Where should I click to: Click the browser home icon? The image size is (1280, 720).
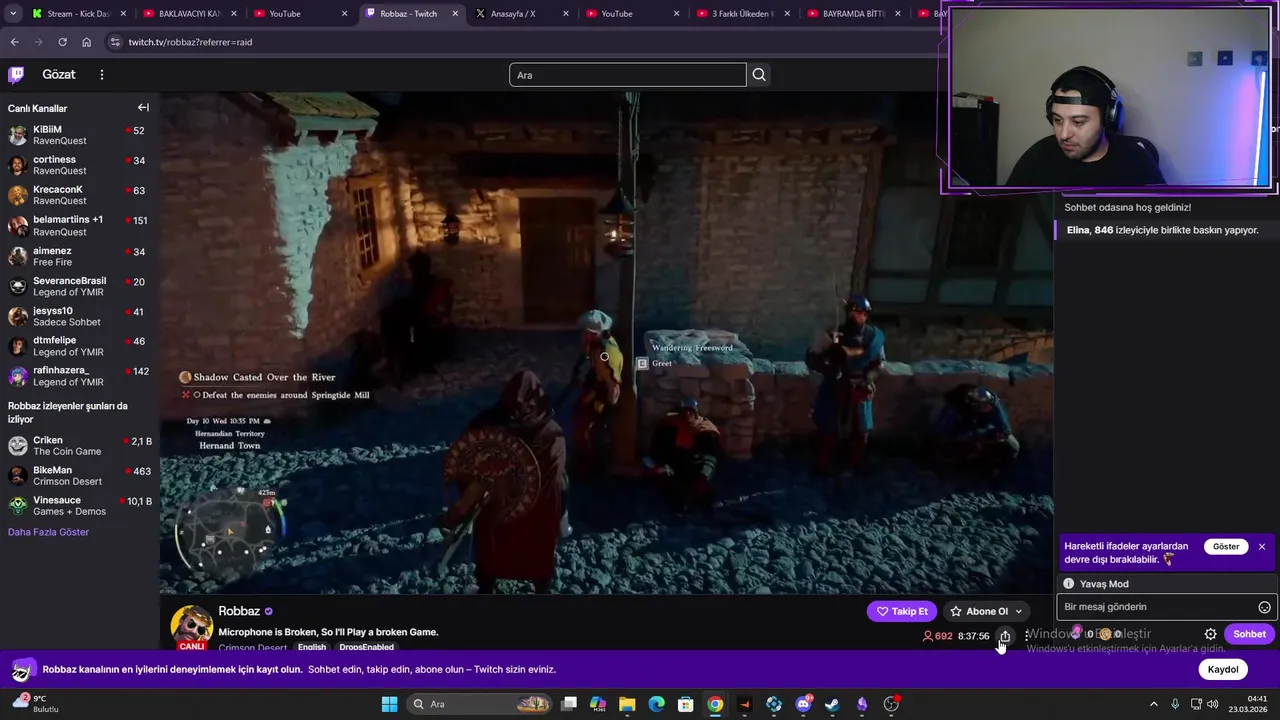(86, 42)
